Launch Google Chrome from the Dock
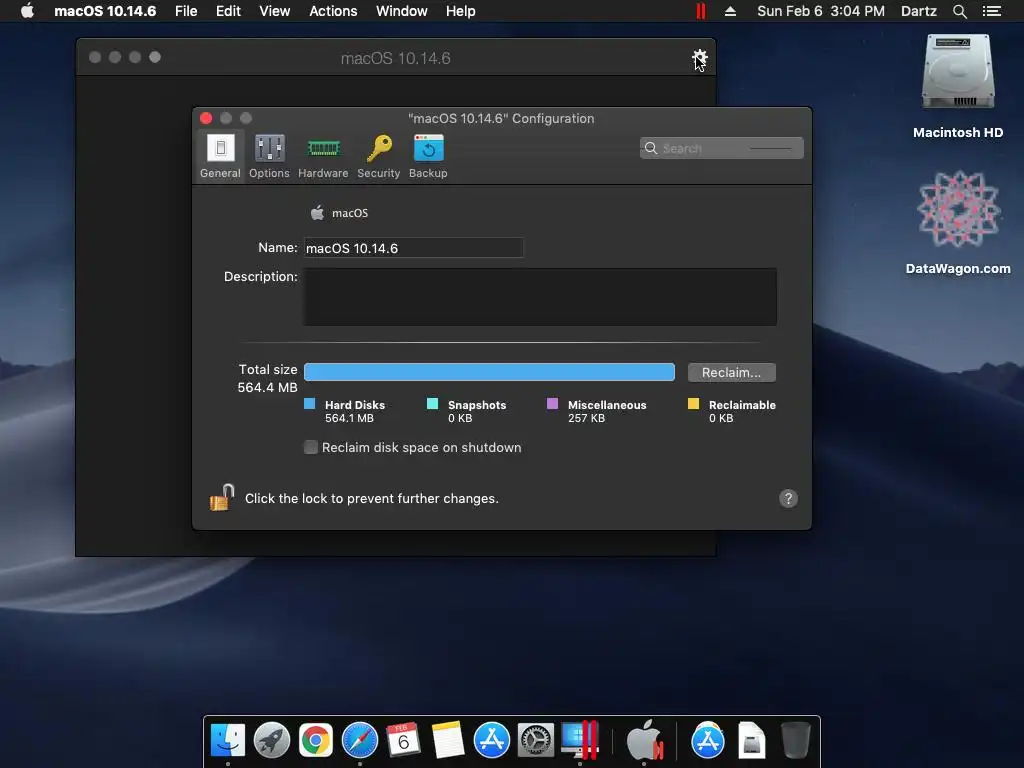The image size is (1024, 768). coord(316,741)
